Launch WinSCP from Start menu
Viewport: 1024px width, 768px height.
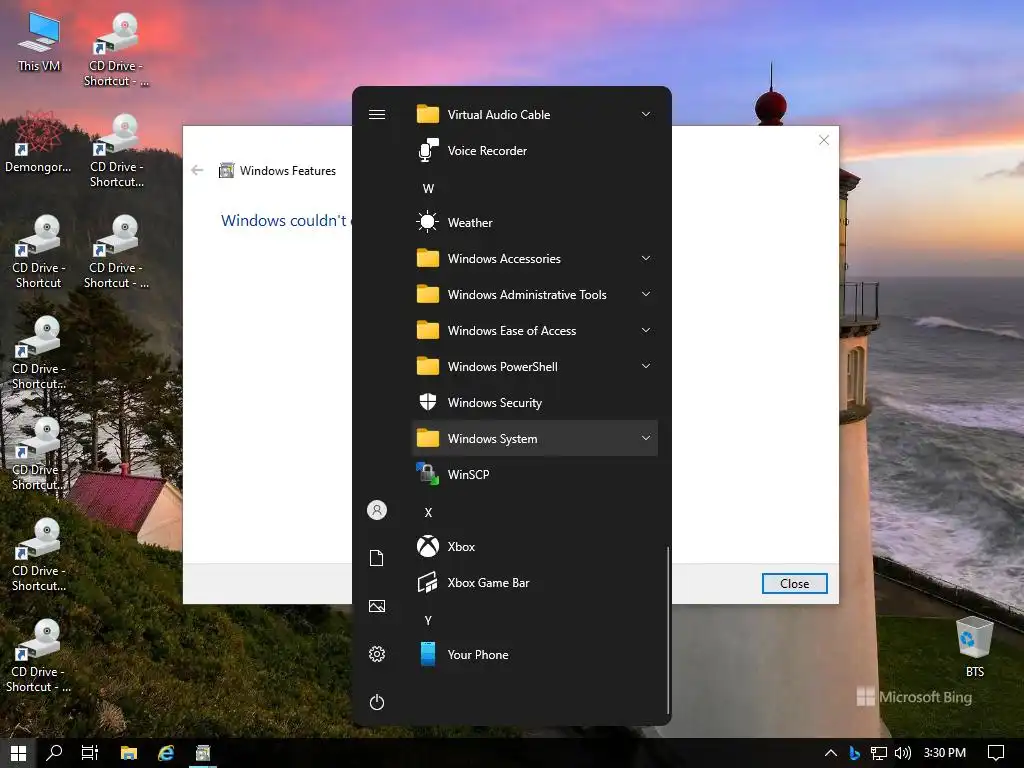[535, 475]
